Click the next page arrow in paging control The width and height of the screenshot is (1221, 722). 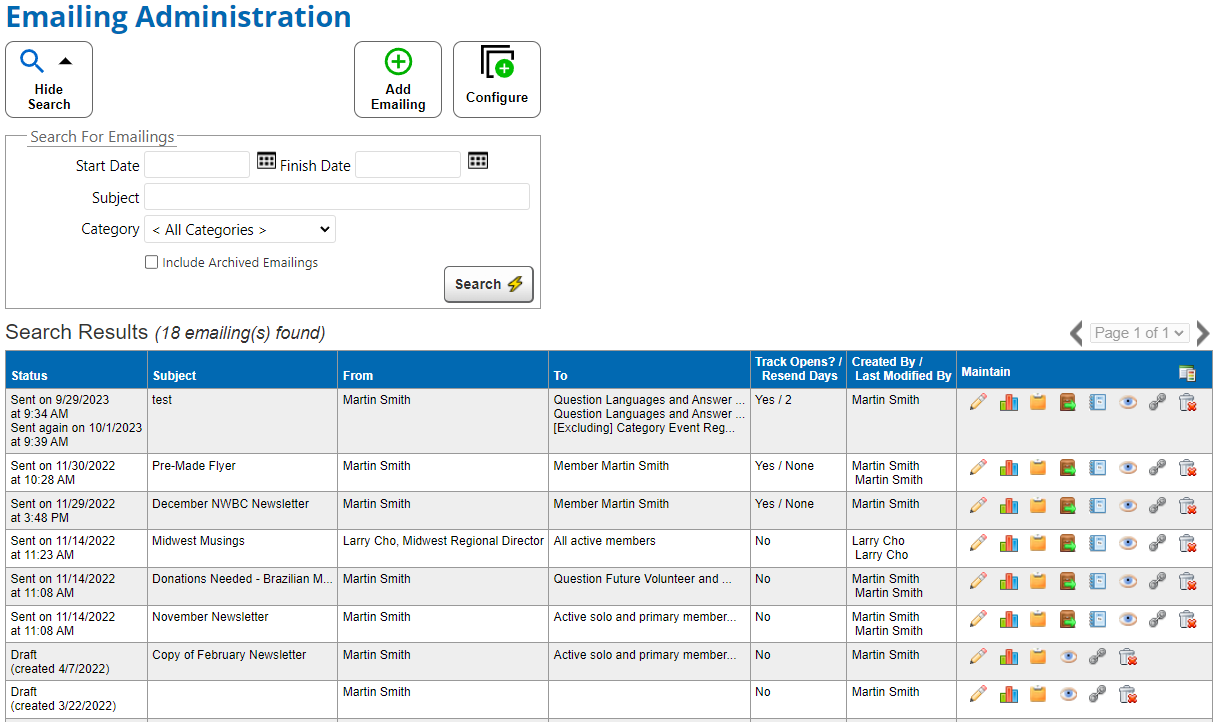coord(1202,333)
